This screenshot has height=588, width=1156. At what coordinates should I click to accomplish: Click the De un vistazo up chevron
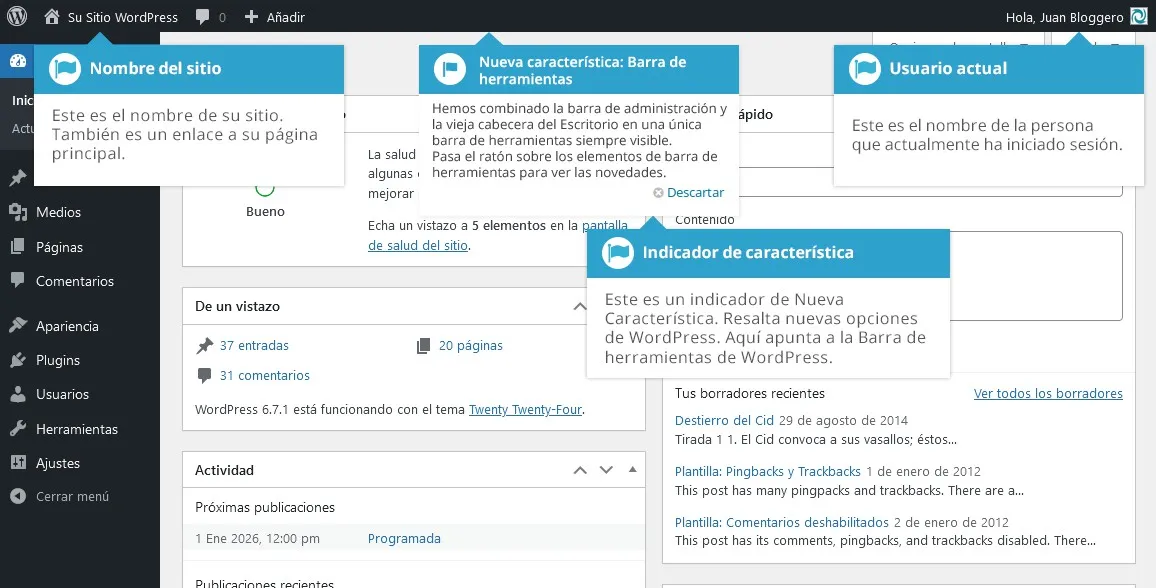[x=580, y=306]
